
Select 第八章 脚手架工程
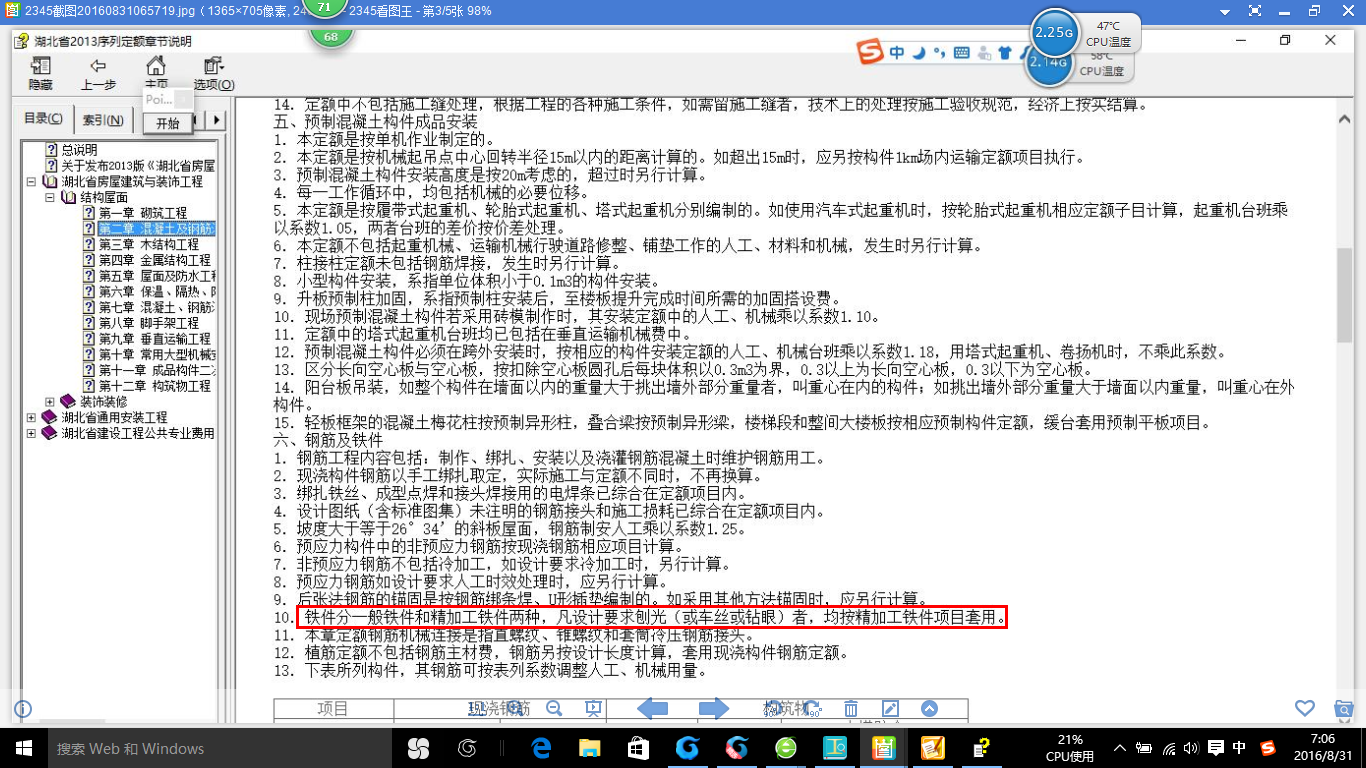(148, 323)
